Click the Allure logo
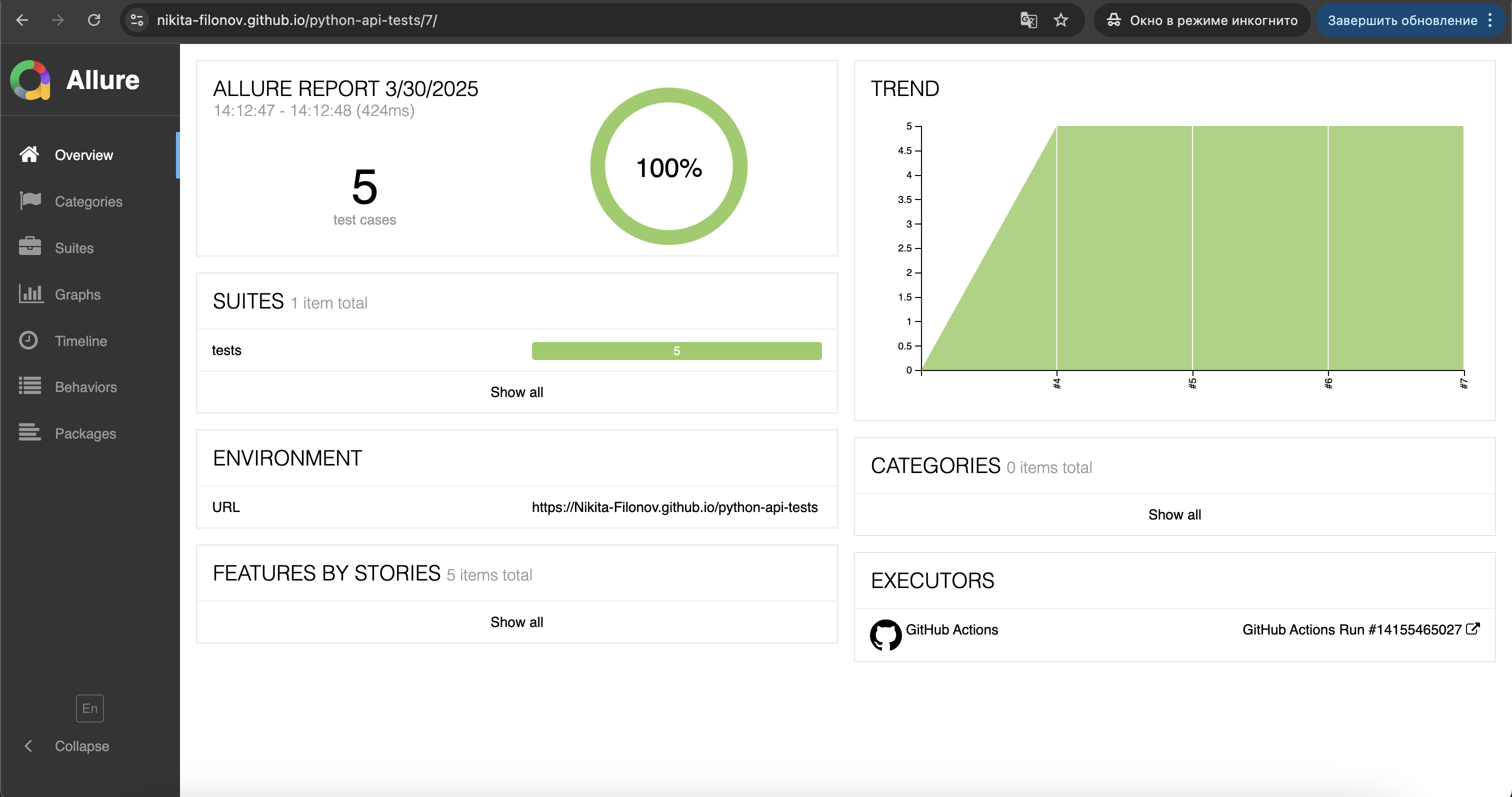The image size is (1512, 797). click(30, 80)
